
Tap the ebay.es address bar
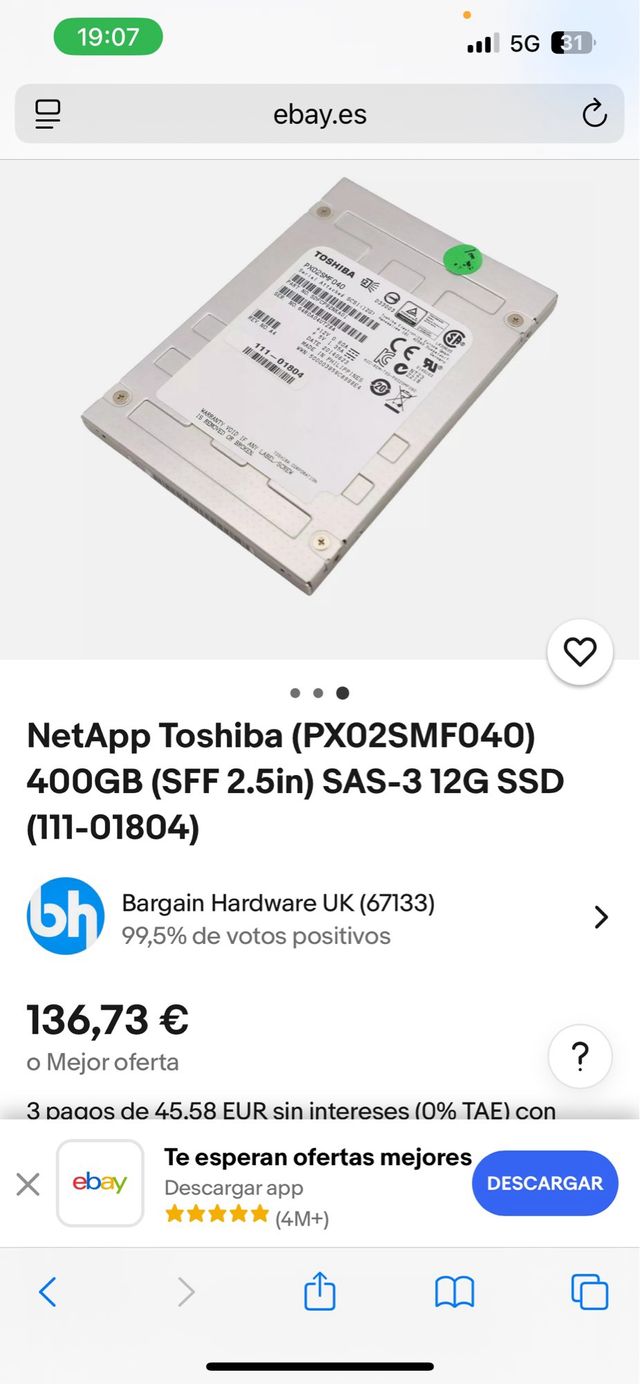tap(320, 114)
